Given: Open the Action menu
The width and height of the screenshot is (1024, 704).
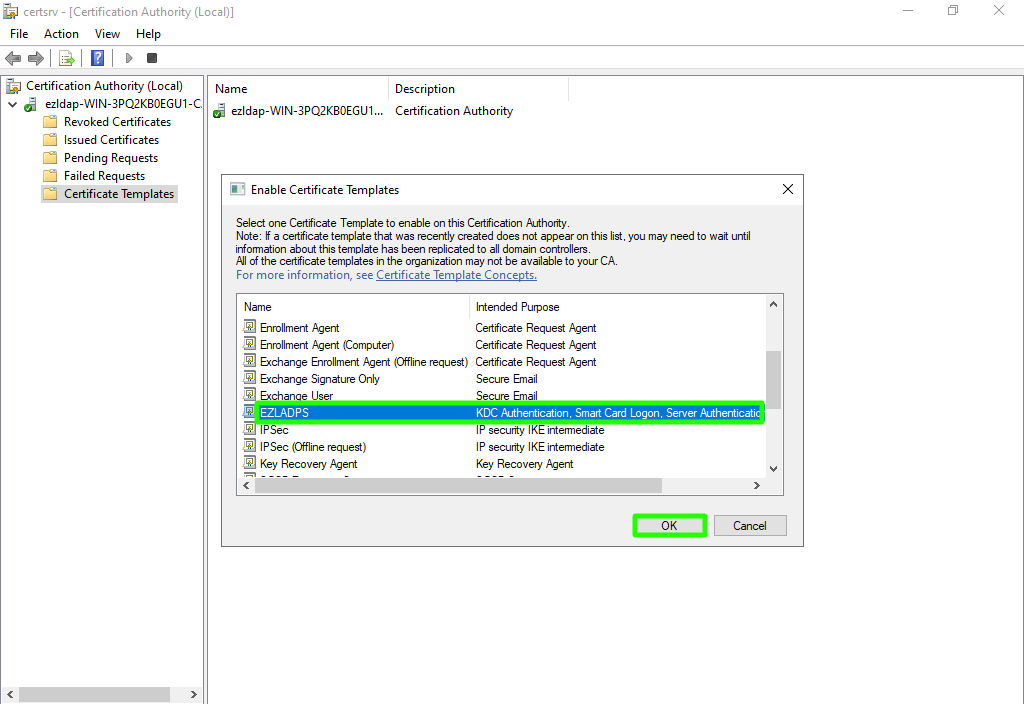Looking at the screenshot, I should click(61, 34).
